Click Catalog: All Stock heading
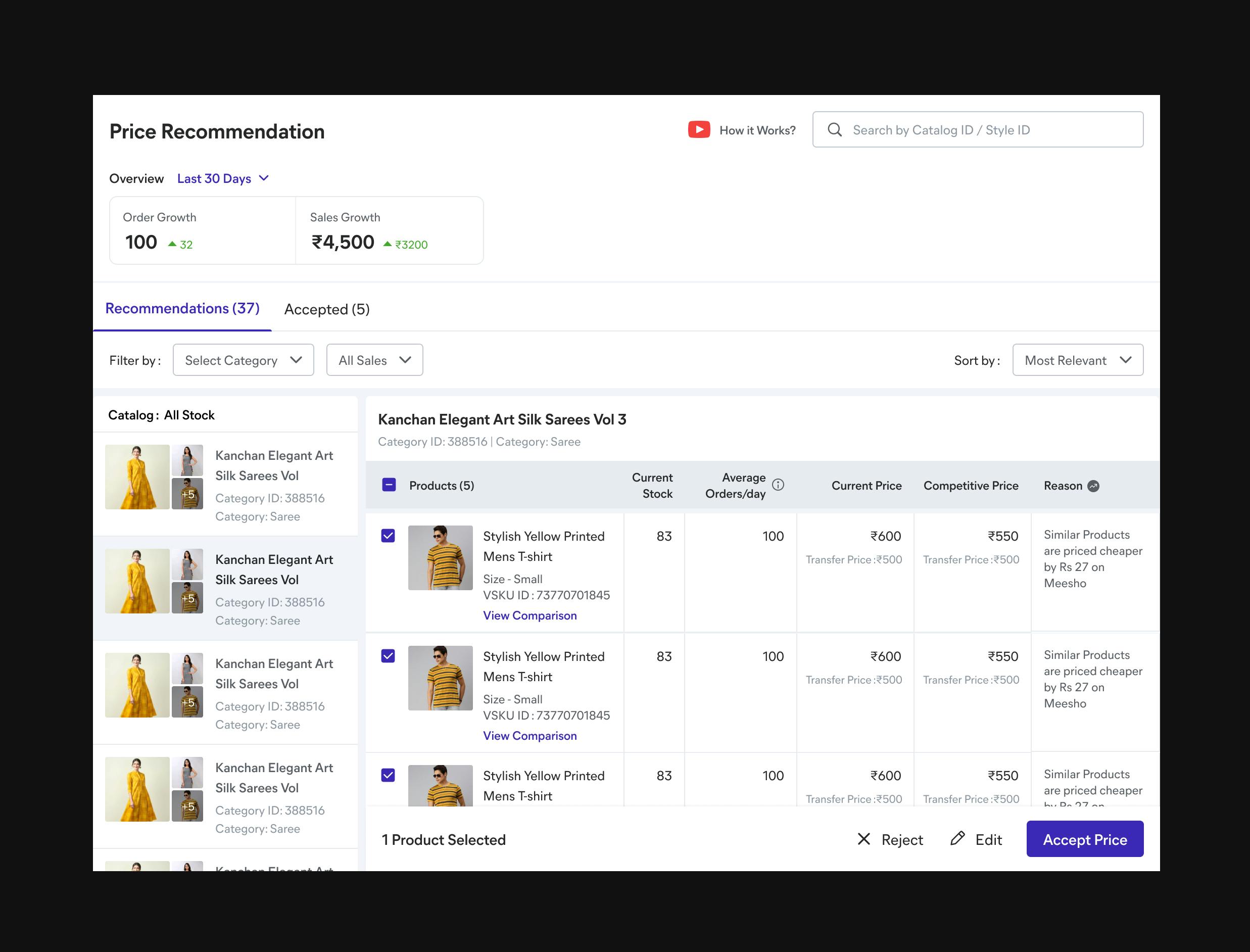The image size is (1250, 952). 162,415
